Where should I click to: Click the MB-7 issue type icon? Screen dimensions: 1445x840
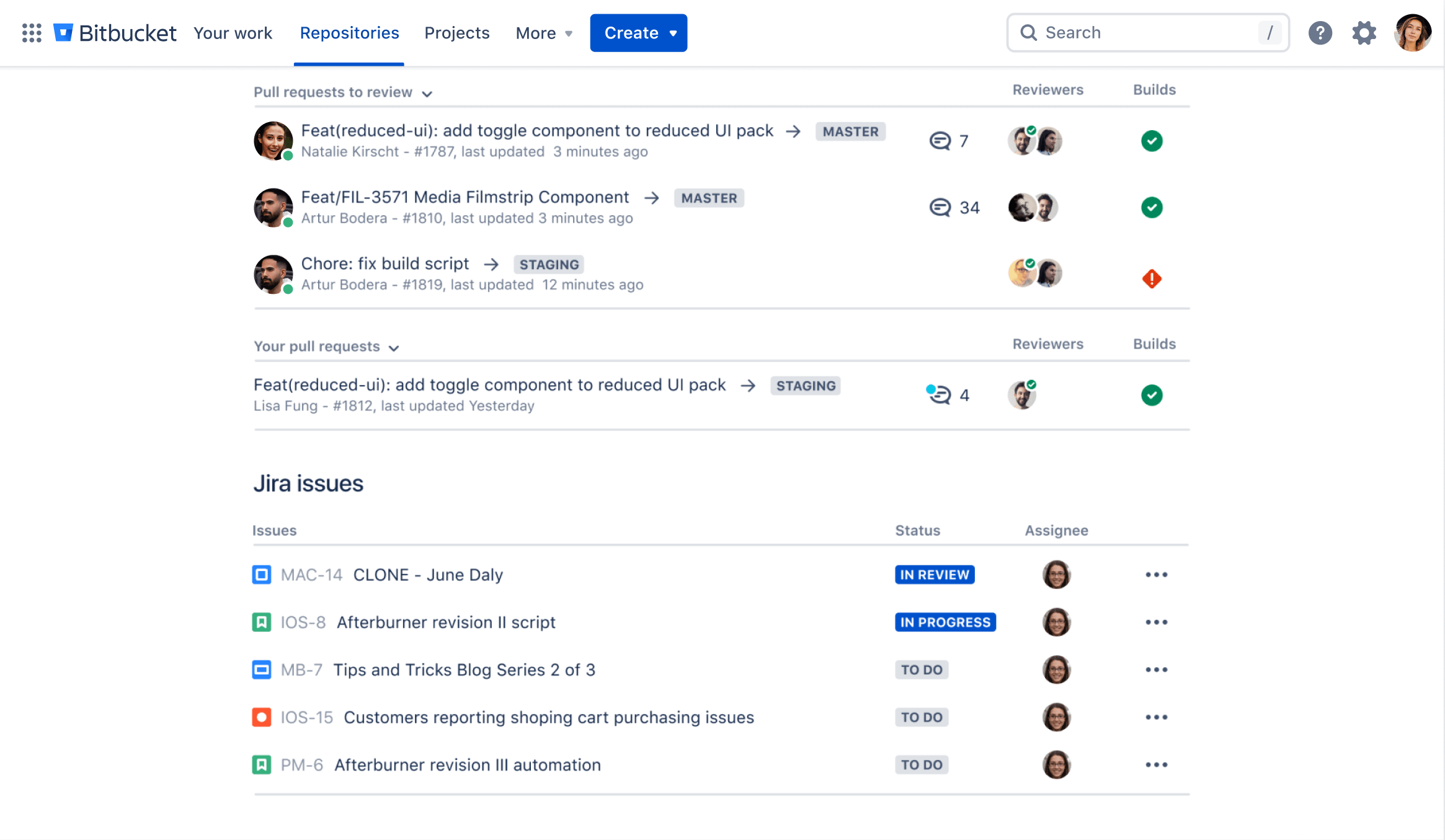tap(262, 670)
